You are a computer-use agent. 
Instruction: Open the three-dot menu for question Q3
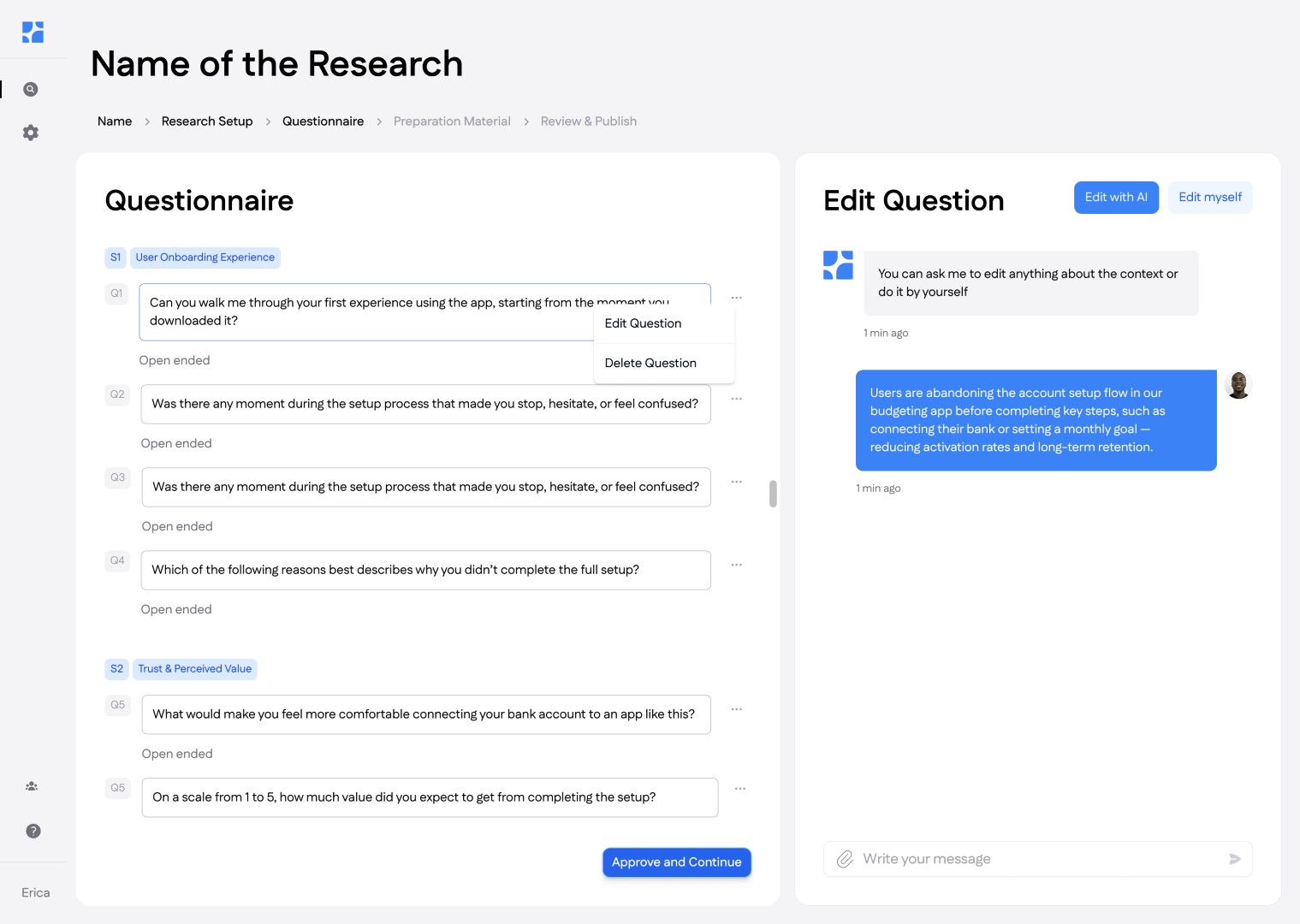pyautogui.click(x=736, y=483)
